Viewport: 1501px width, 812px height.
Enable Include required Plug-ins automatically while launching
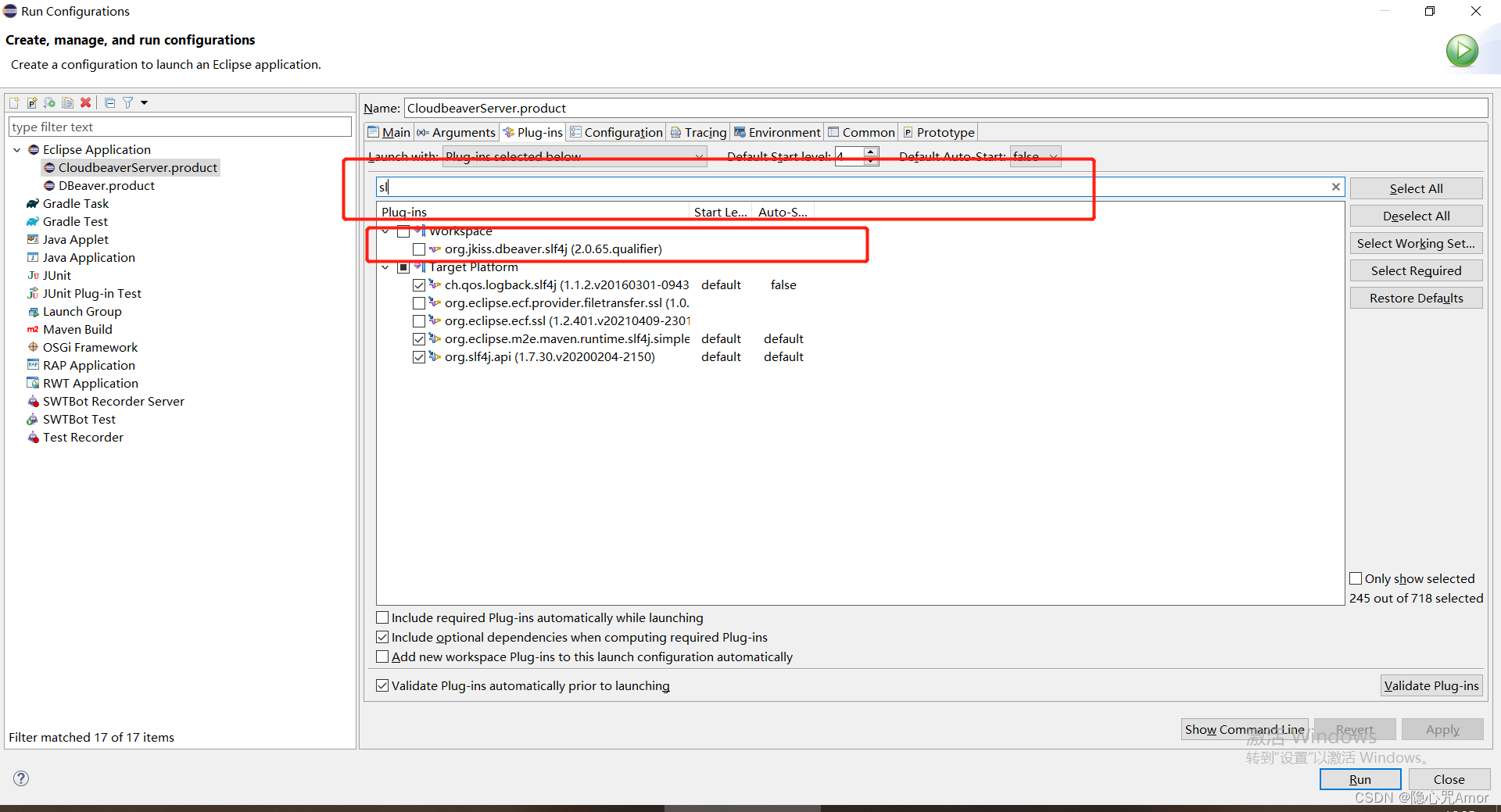coord(382,617)
